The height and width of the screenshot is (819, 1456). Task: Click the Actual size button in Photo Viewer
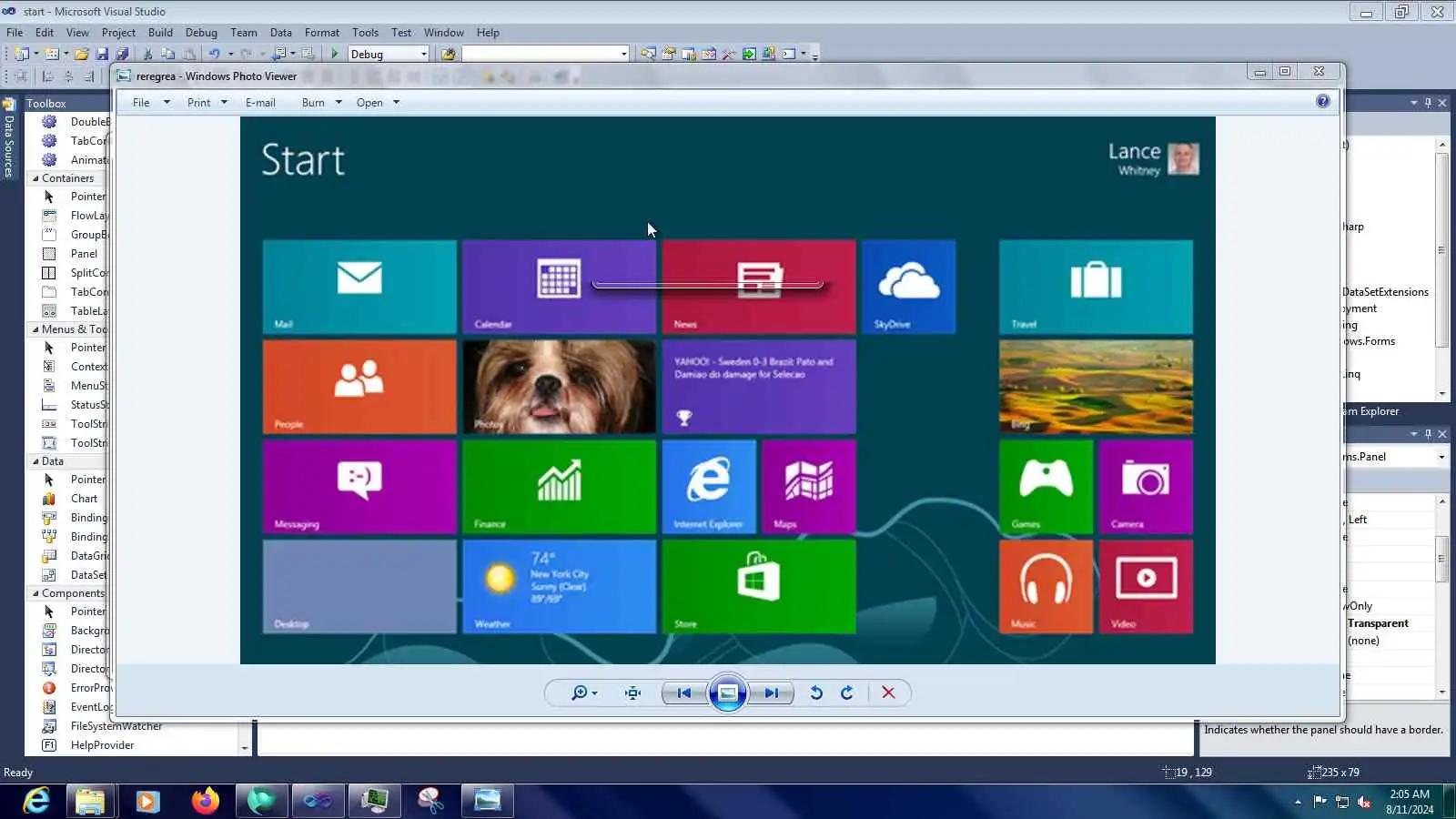633,693
